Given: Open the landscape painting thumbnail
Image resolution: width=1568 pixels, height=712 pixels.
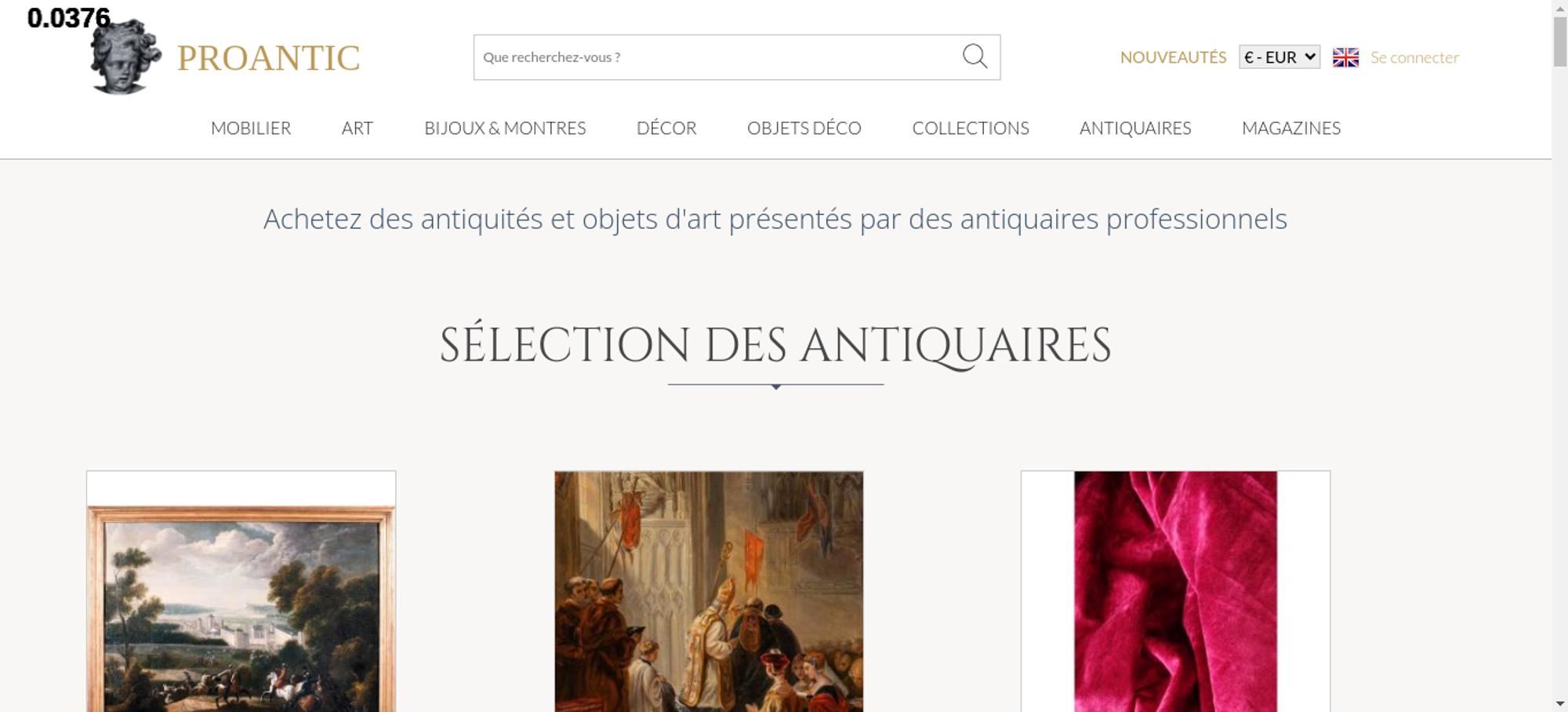Looking at the screenshot, I should [x=241, y=591].
